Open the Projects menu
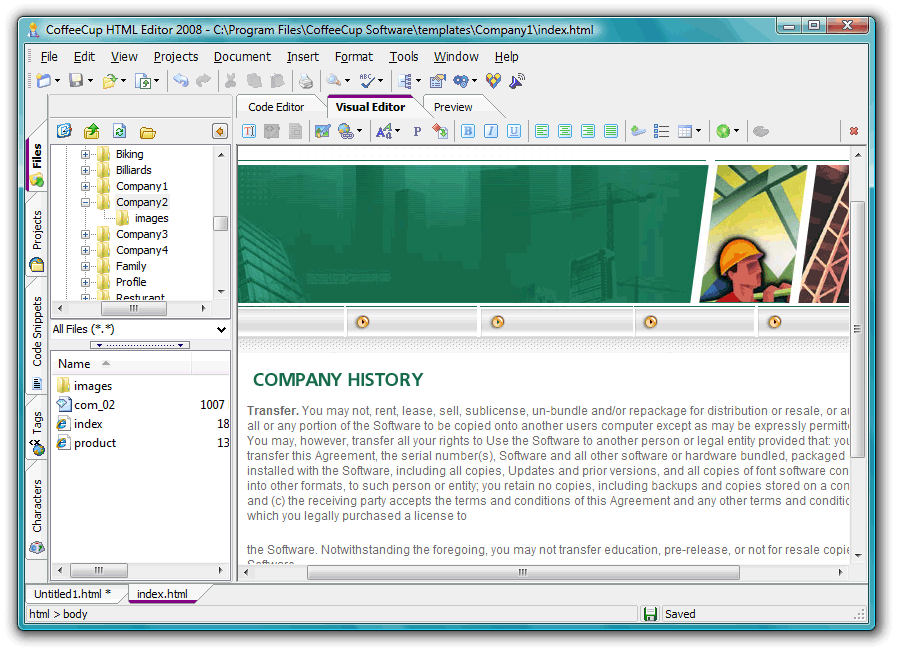The image size is (900, 653). coord(176,57)
